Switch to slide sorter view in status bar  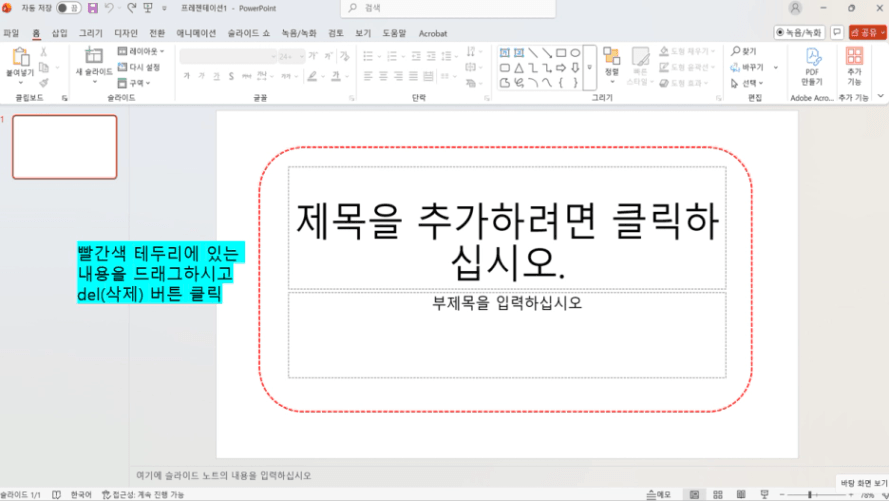[x=717, y=494]
